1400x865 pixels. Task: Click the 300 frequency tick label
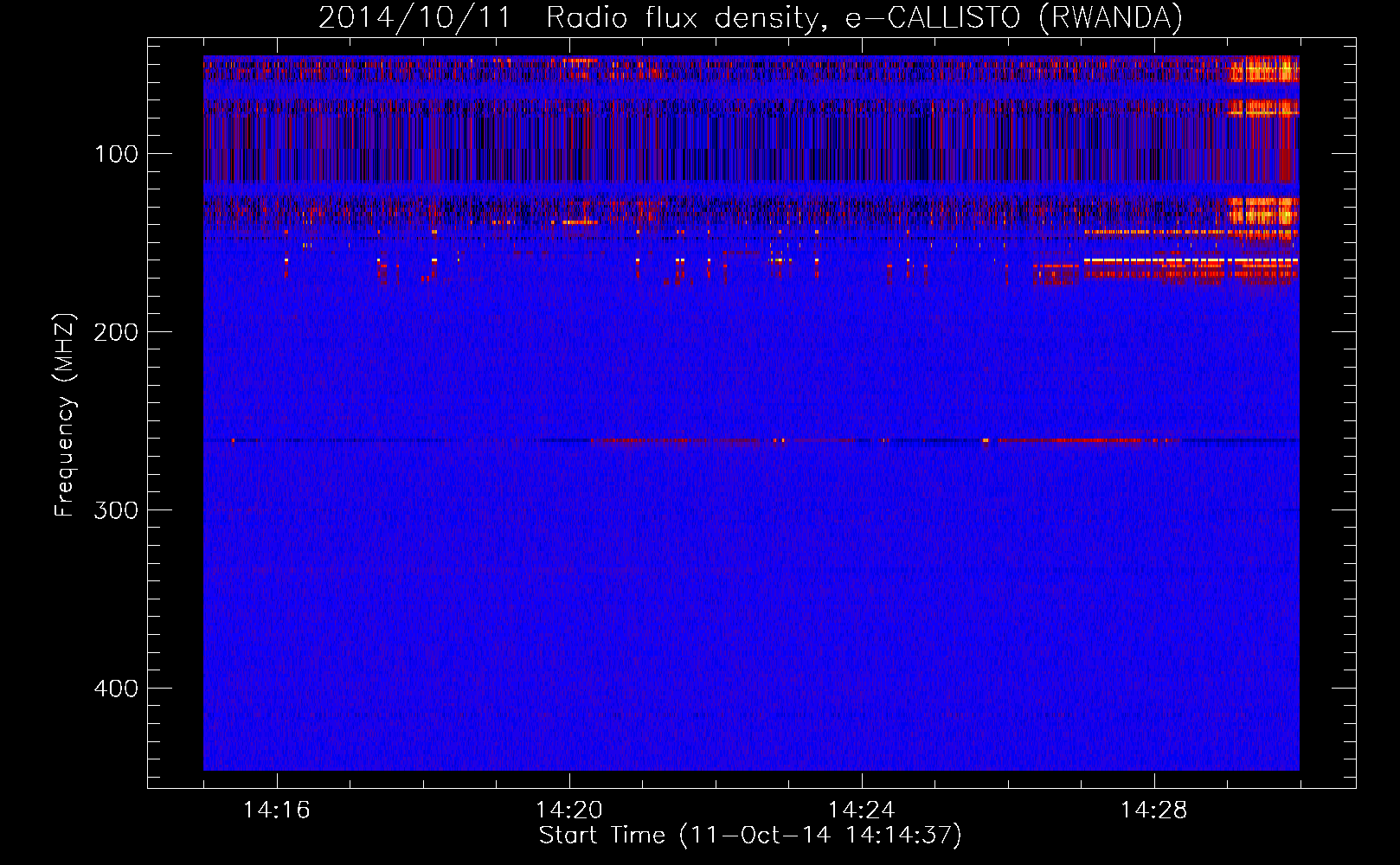(116, 510)
